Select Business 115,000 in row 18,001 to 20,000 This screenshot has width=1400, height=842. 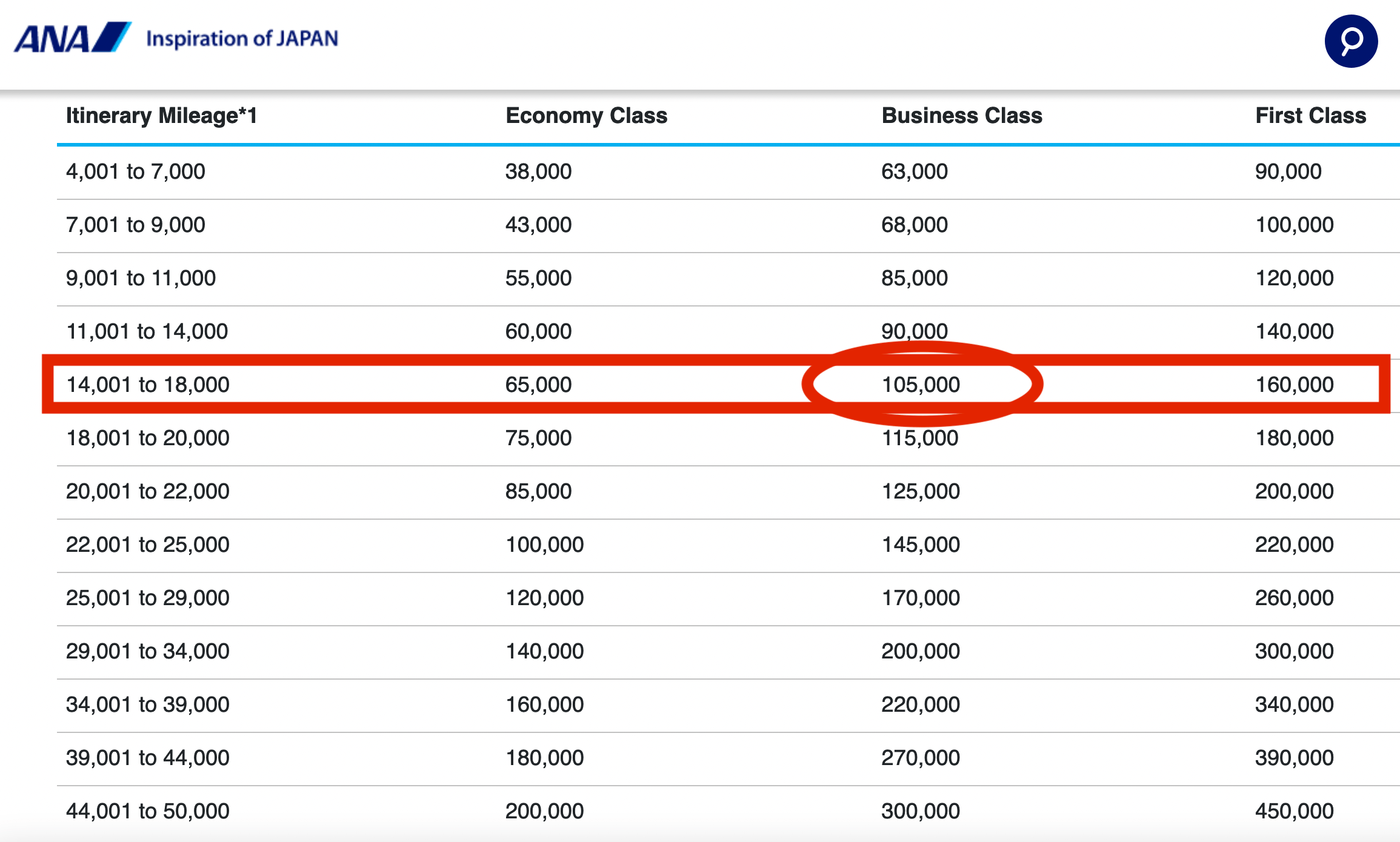tap(921, 438)
